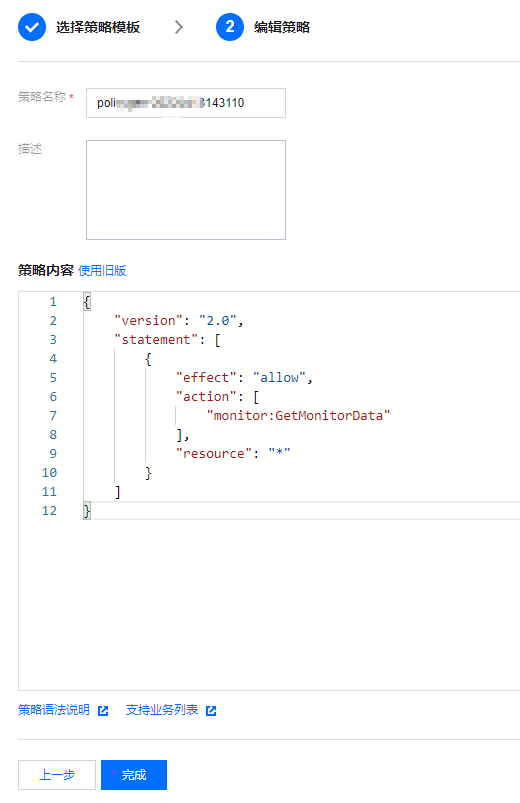Open the 策略语法说明 link
The width and height of the screenshot is (520, 803).
coord(54,710)
